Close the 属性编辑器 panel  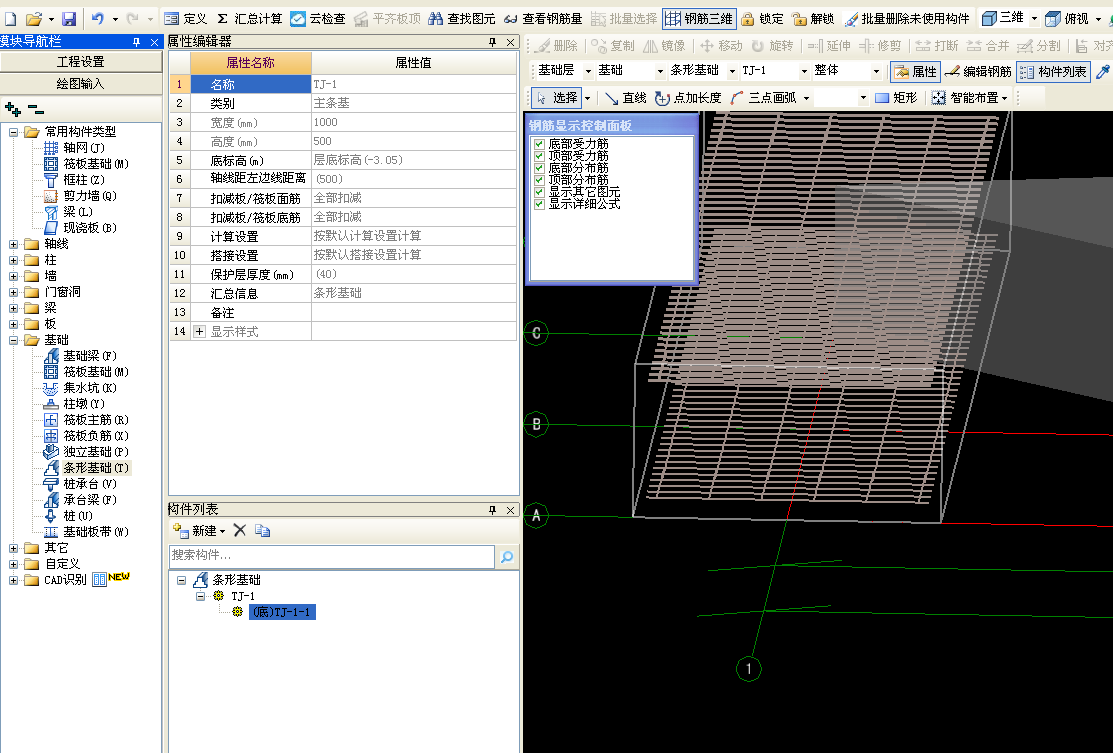coord(510,43)
